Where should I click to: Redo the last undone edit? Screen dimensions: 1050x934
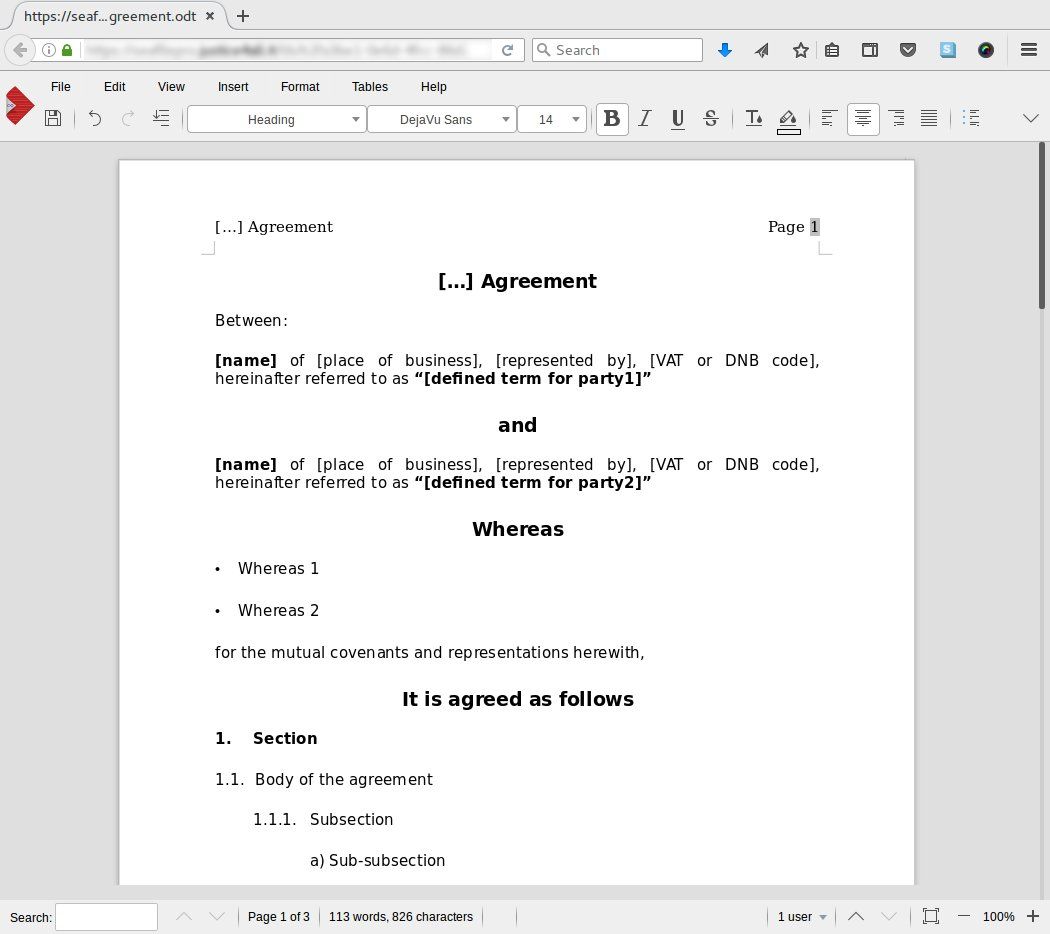[x=127, y=119]
